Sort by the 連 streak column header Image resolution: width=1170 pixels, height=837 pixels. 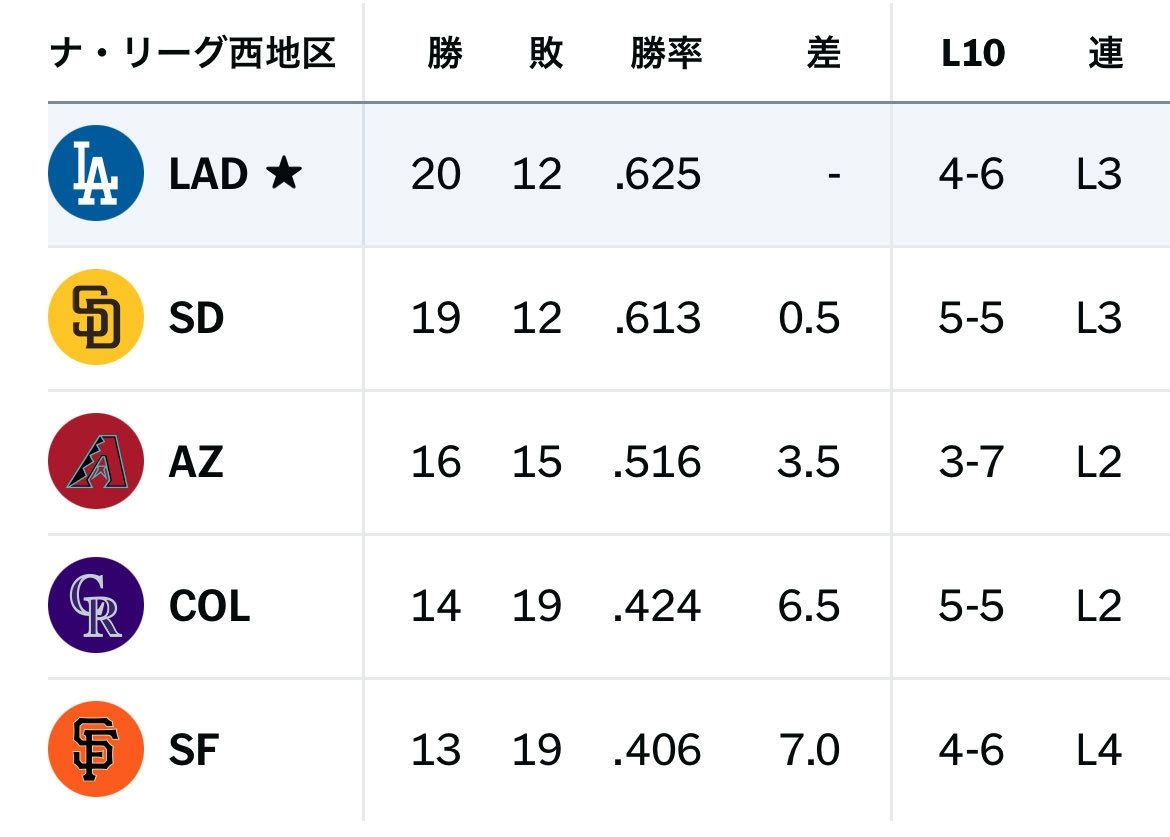[1105, 53]
